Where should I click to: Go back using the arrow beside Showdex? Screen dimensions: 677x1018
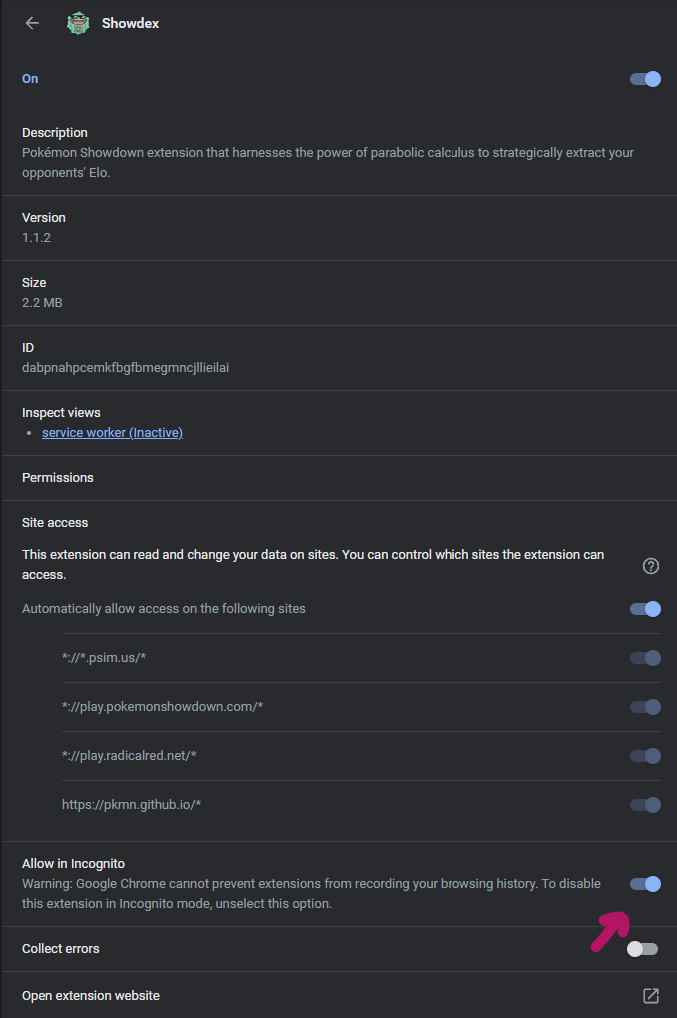32,23
